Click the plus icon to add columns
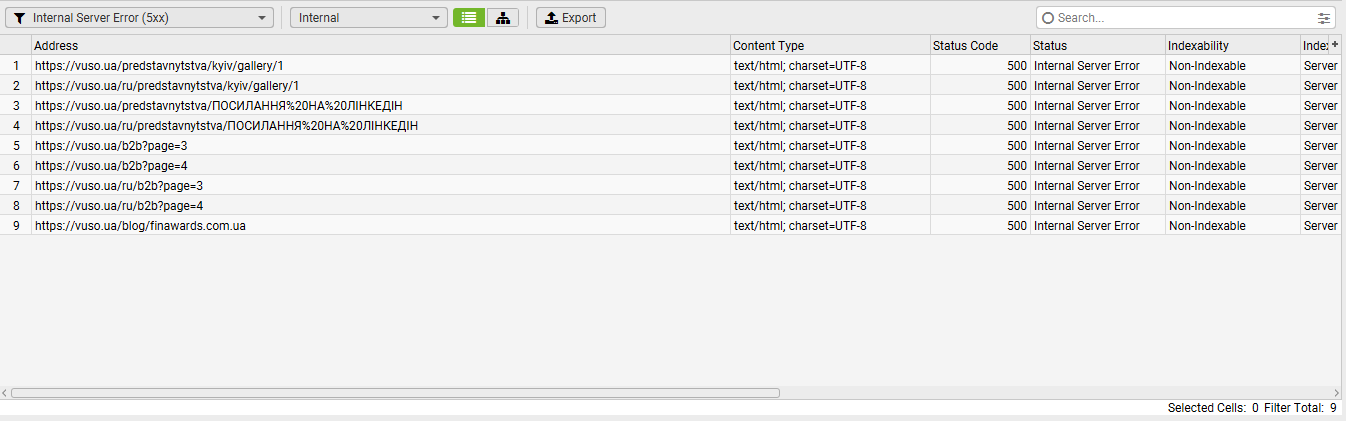Viewport: 1346px width, 421px height. [1335, 45]
